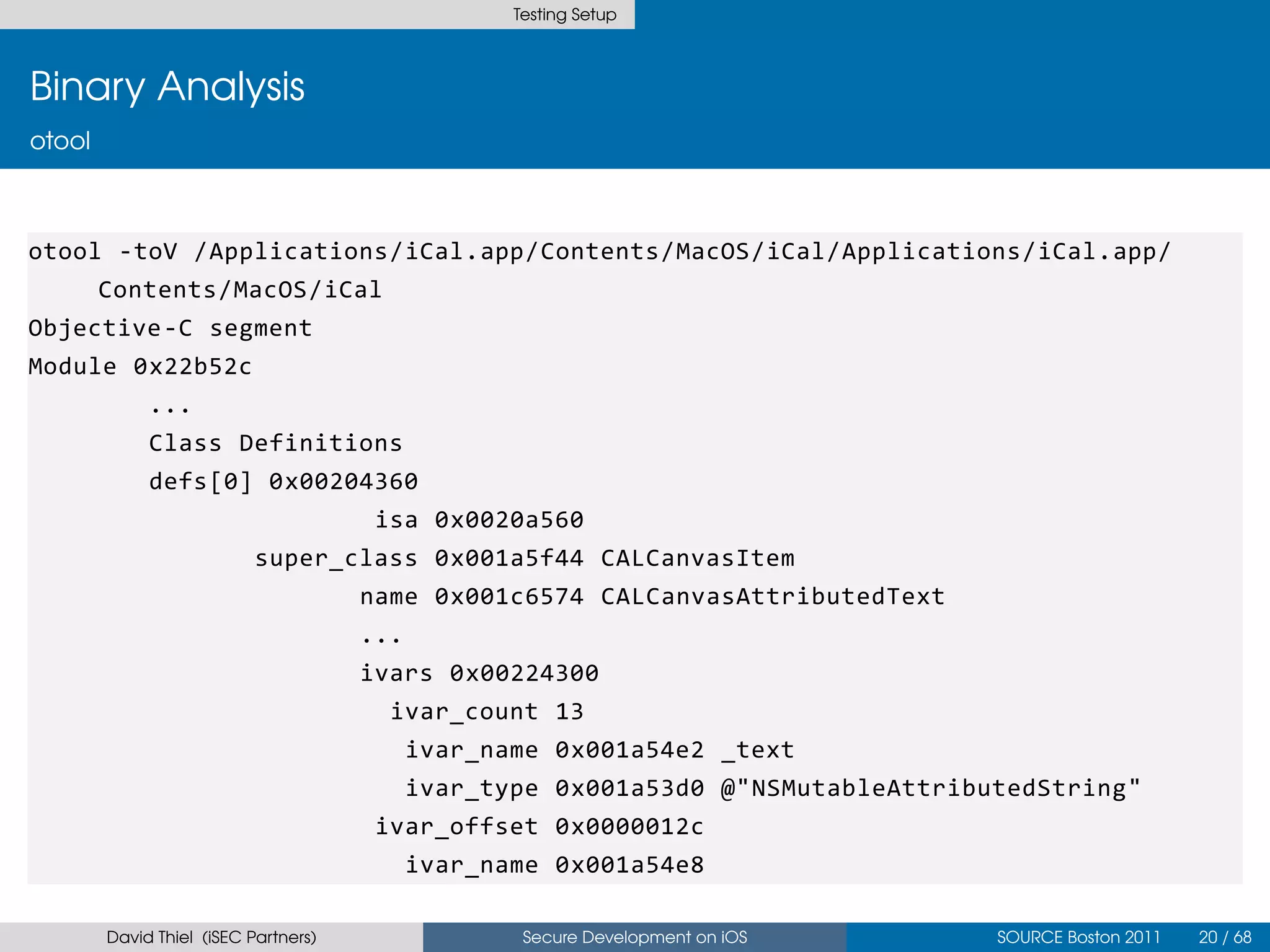Click the 20 / 68 page counter
This screenshot has height=952, width=1270.
click(1225, 937)
